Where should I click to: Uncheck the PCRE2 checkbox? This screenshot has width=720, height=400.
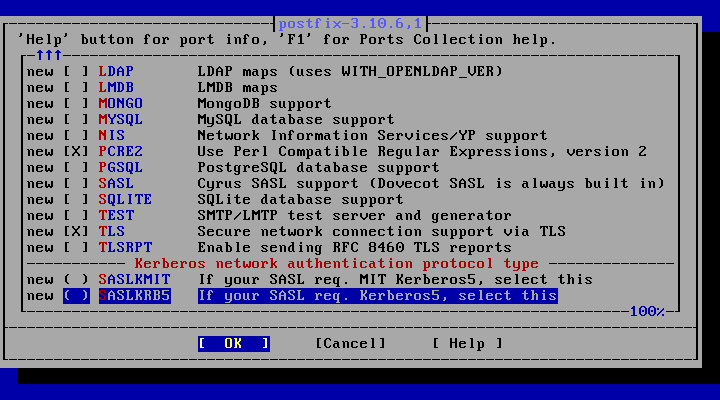pos(76,152)
